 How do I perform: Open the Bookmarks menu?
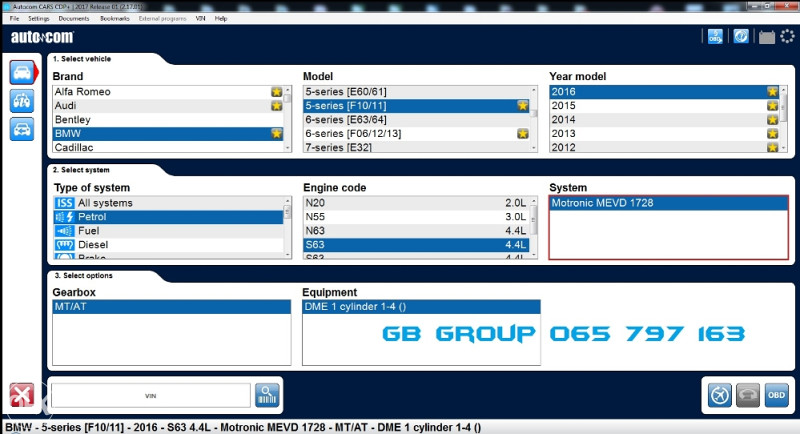[115, 18]
